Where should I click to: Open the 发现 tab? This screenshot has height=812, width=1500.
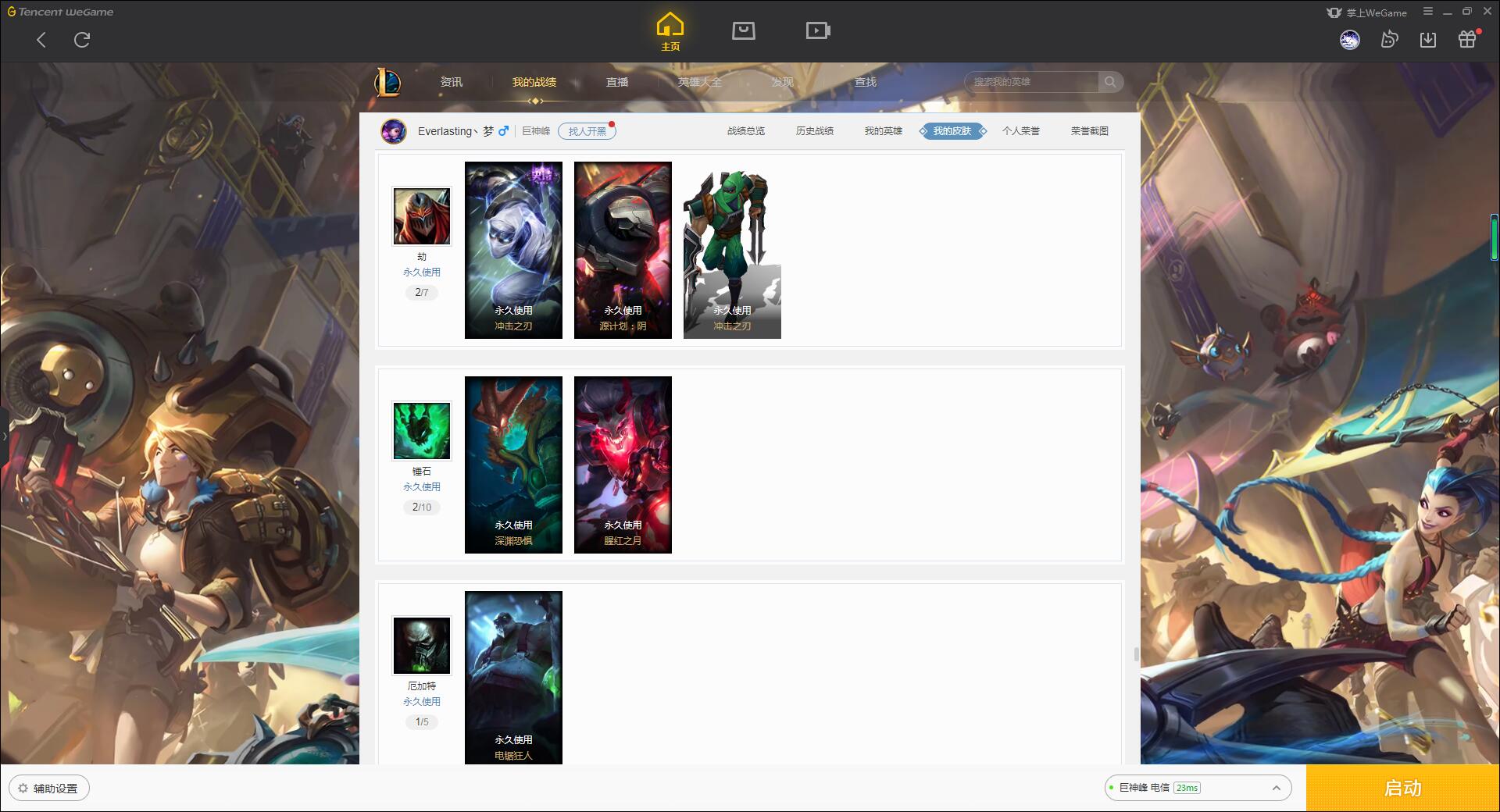click(783, 82)
